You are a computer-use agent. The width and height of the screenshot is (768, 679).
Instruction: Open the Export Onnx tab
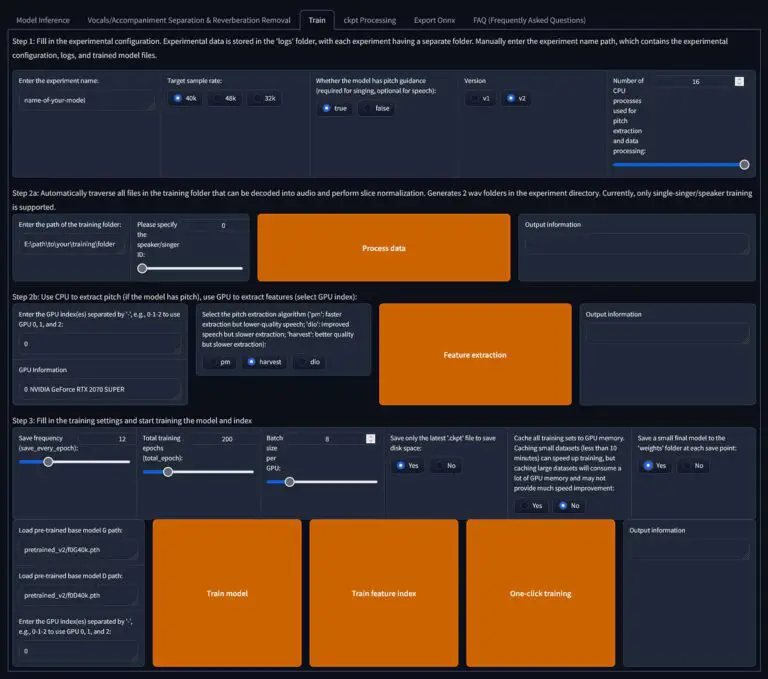tap(434, 20)
